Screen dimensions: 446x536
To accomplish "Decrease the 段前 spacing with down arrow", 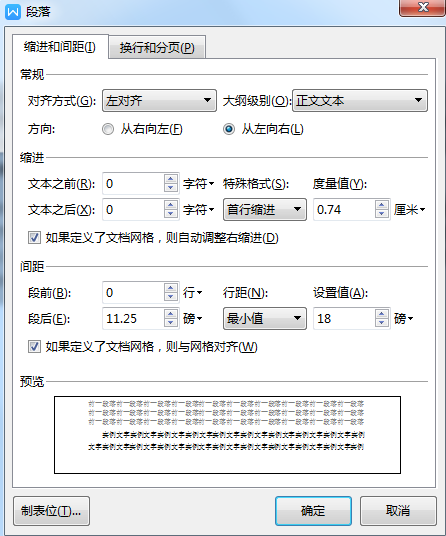I will [171, 297].
